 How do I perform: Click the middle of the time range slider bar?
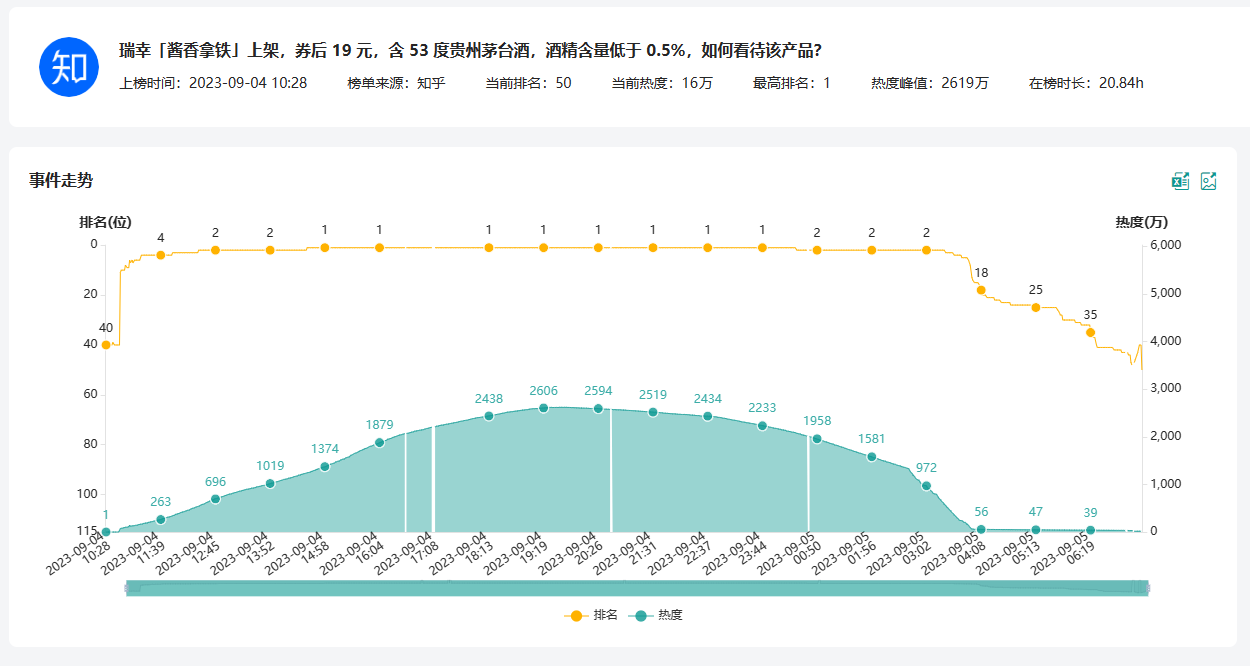636,588
